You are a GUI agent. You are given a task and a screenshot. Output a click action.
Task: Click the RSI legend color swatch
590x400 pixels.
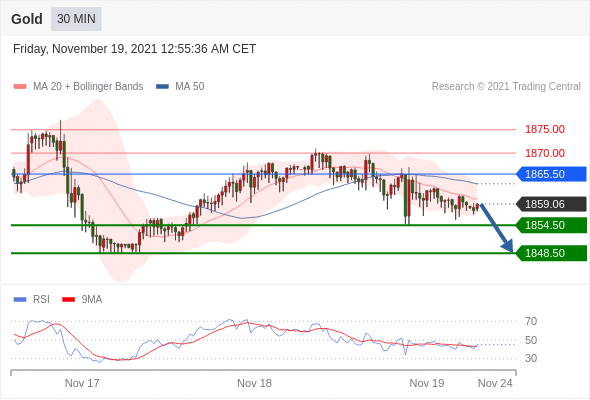point(20,300)
